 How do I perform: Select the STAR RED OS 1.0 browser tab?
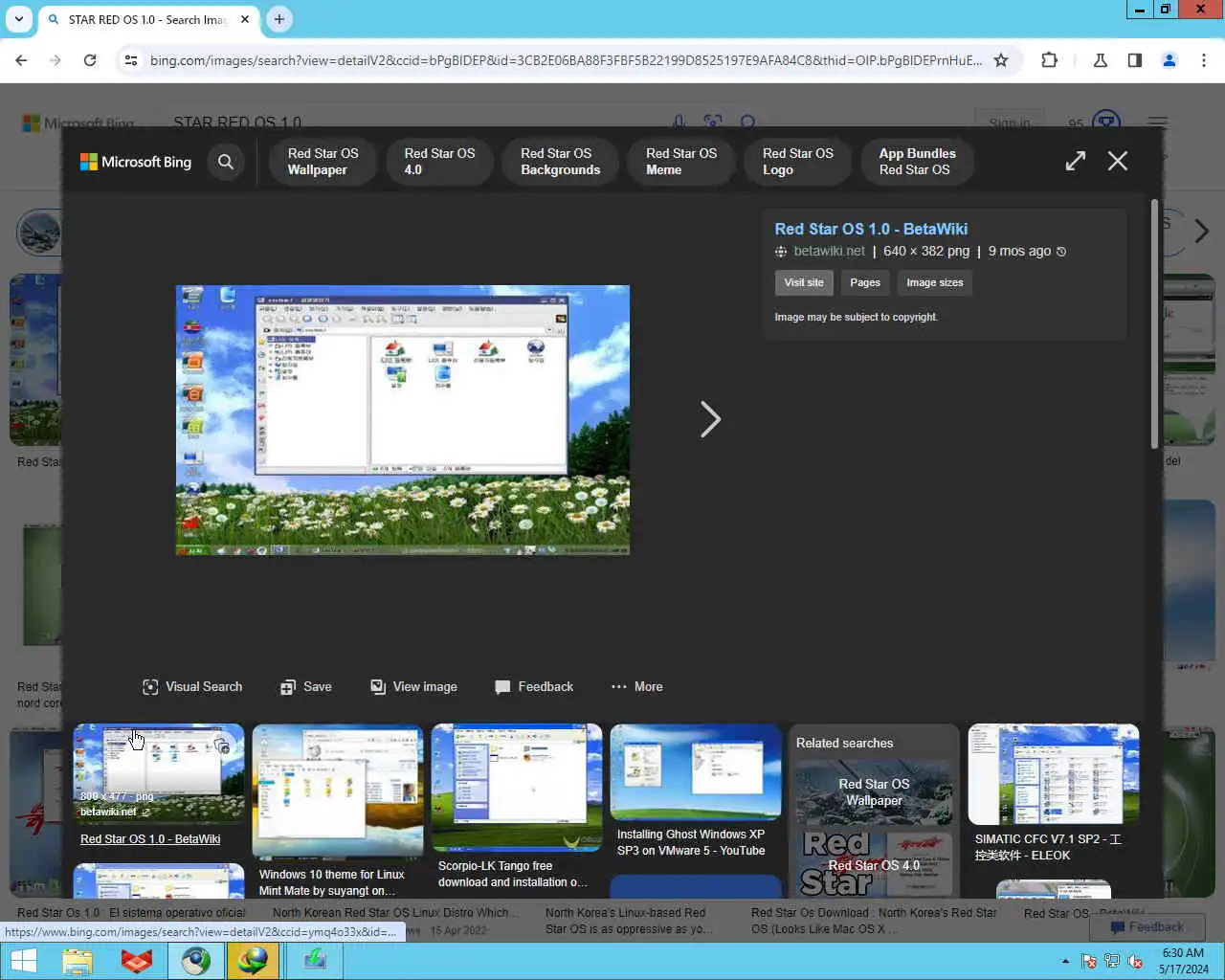point(148,19)
